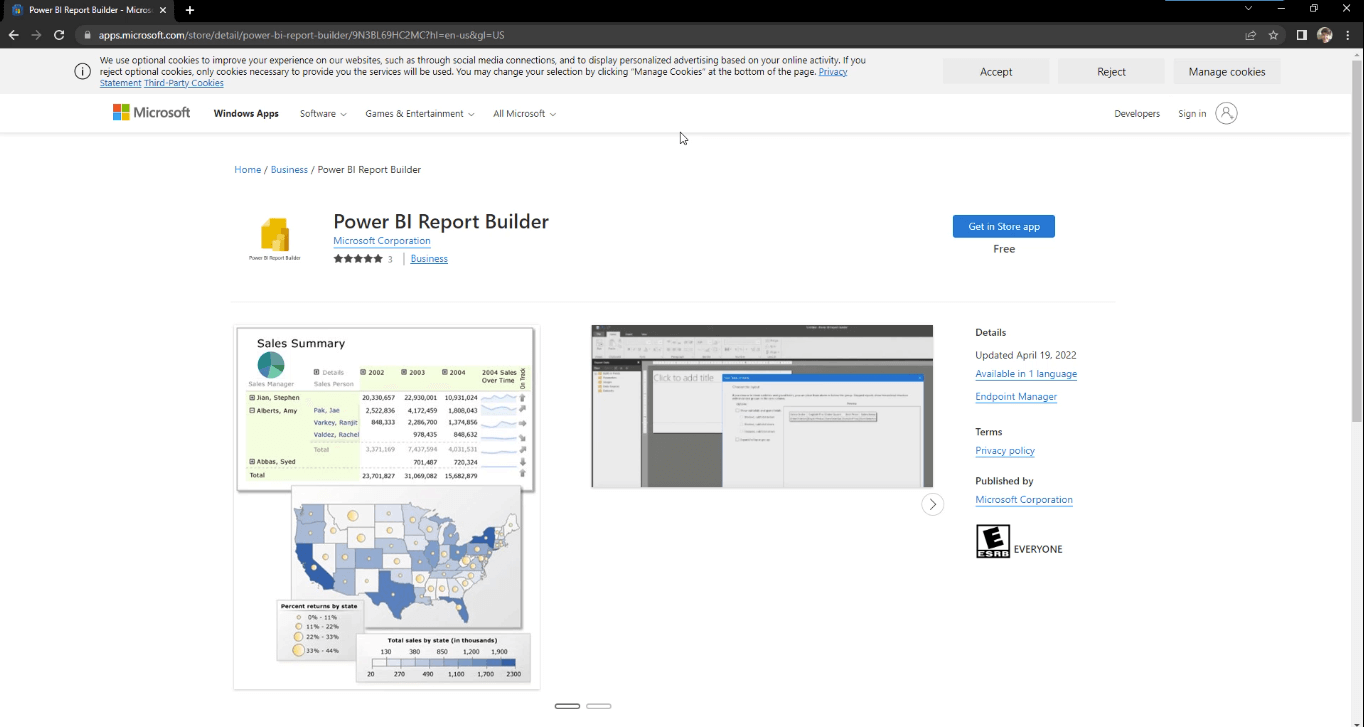The image size is (1364, 727).
Task: Go to Business breadcrumb
Action: [289, 170]
